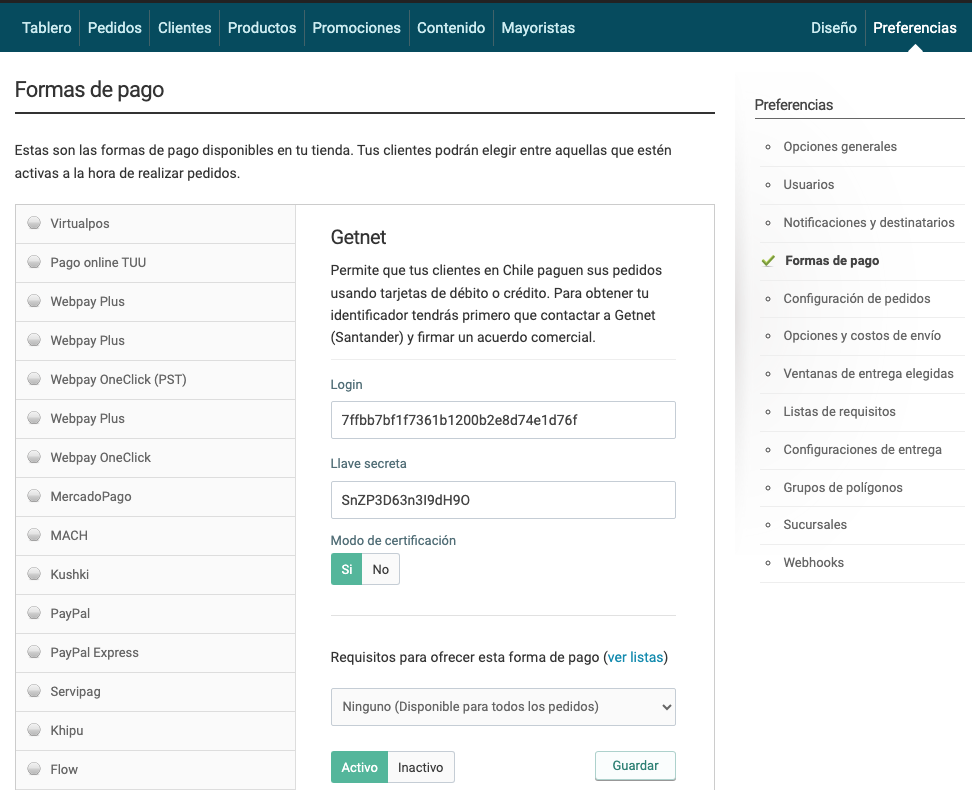Open Webhooks preferences

tap(813, 563)
